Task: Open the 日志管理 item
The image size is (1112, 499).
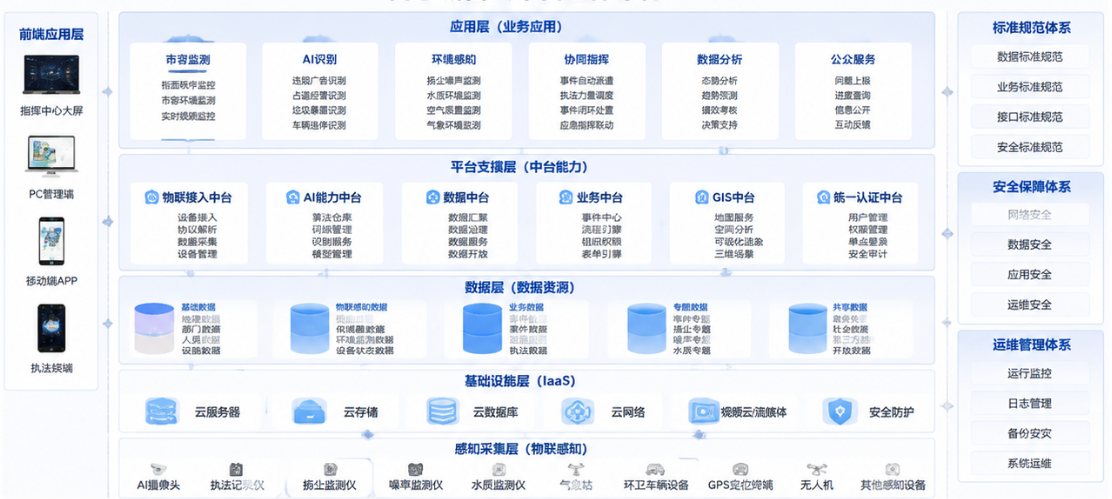Action: pyautogui.click(x=1030, y=403)
